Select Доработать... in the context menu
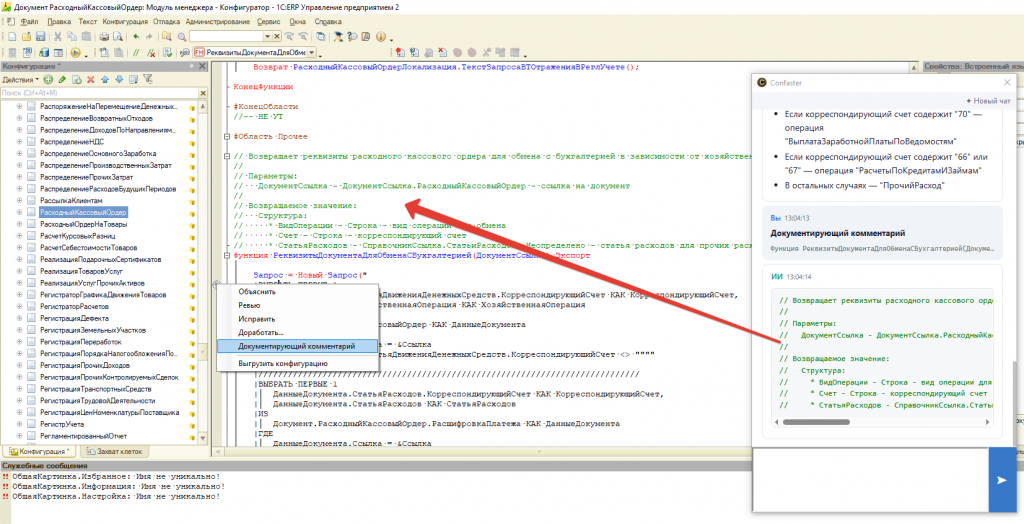 pyautogui.click(x=261, y=331)
